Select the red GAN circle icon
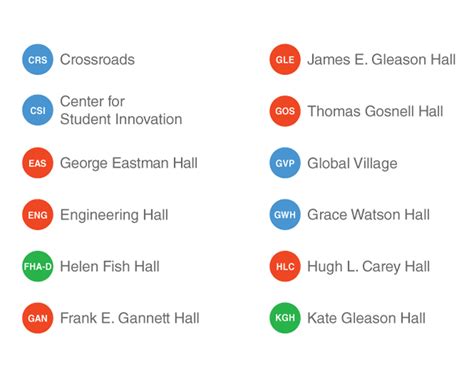The image size is (474, 379). point(38,318)
